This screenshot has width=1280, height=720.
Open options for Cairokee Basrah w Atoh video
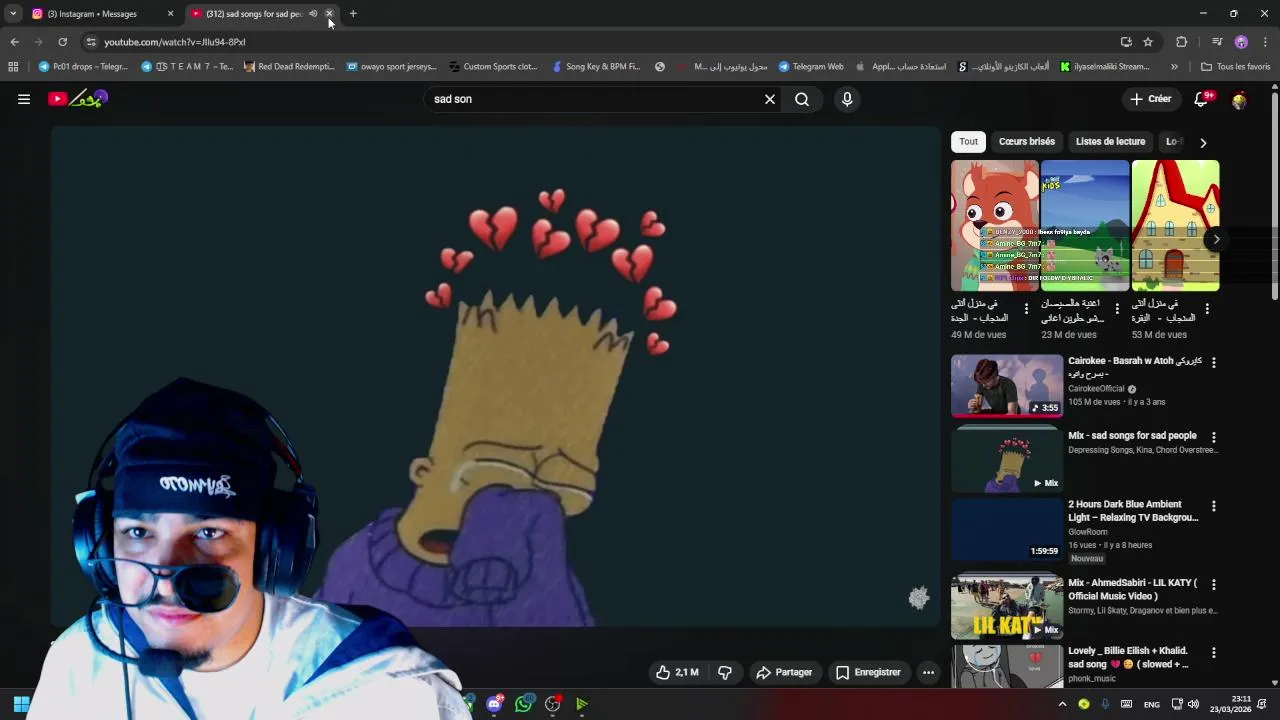[1214, 362]
